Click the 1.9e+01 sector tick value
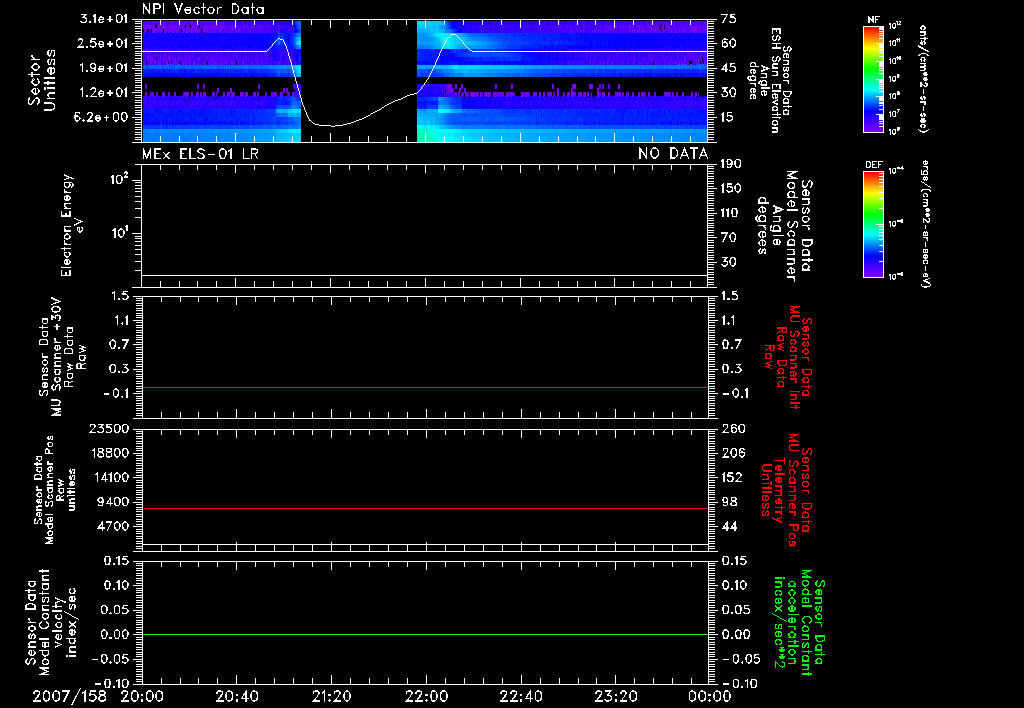1024x708 pixels. point(103,68)
